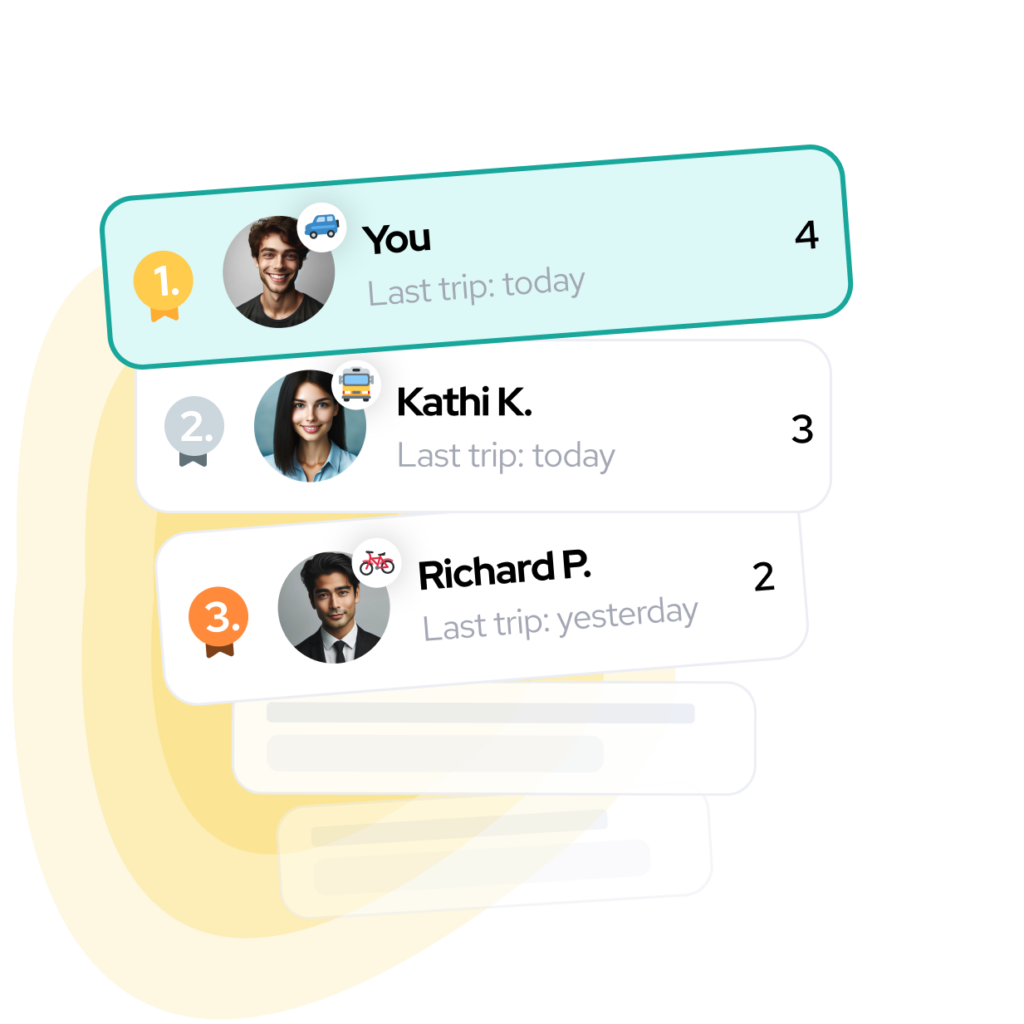
Task: Click the gold first-place medal badge
Action: [163, 285]
